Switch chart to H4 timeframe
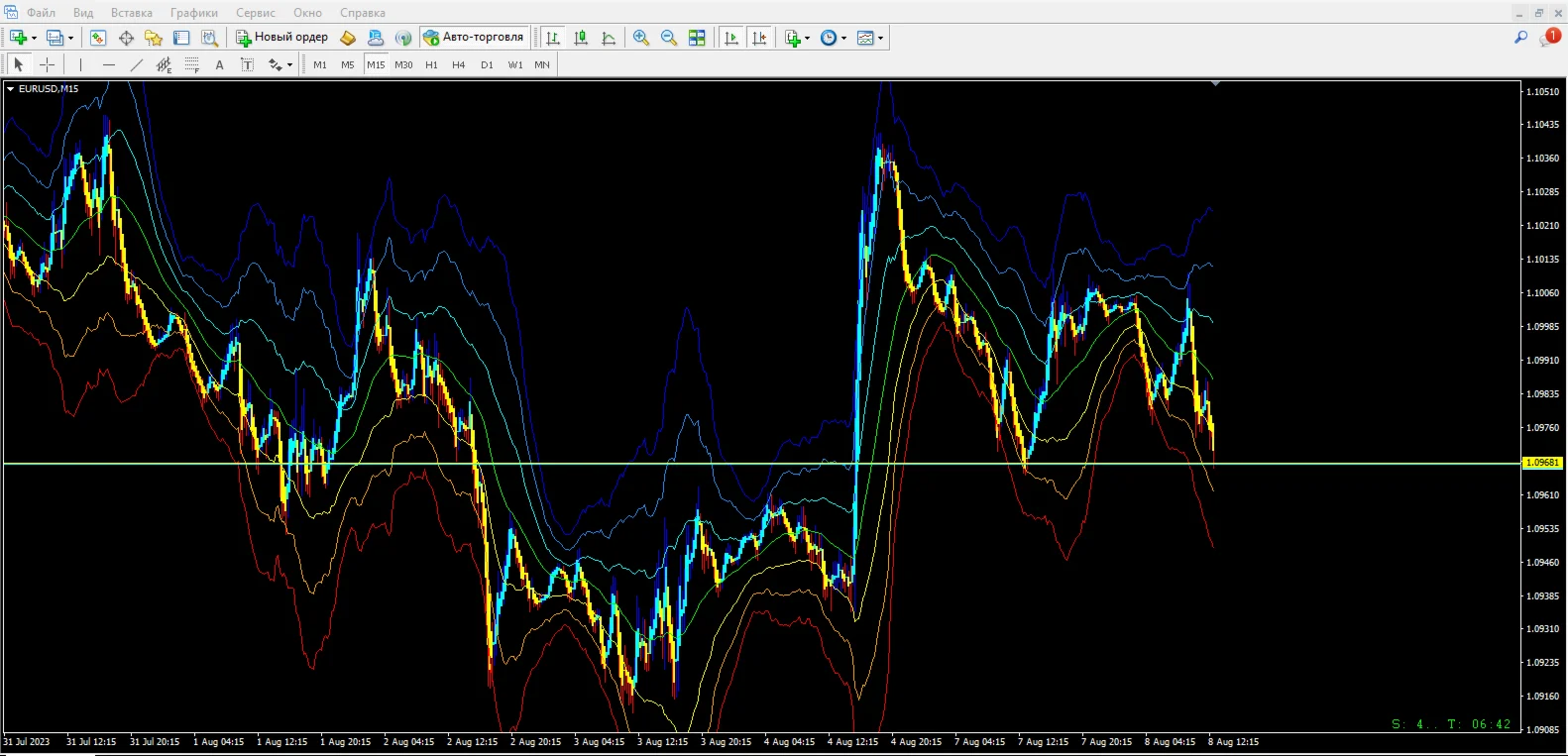Image resolution: width=1568 pixels, height=756 pixels. click(x=459, y=64)
